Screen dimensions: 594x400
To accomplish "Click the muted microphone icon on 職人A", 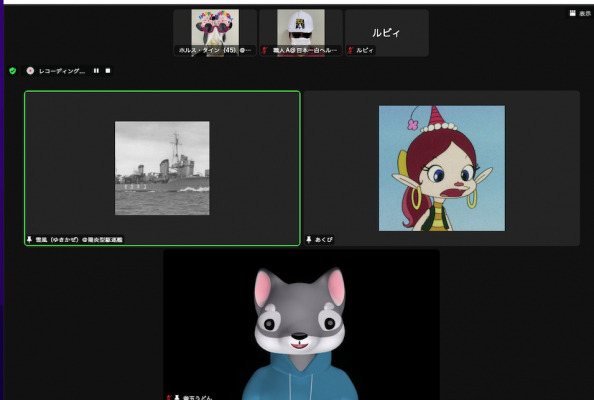I will coord(265,50).
